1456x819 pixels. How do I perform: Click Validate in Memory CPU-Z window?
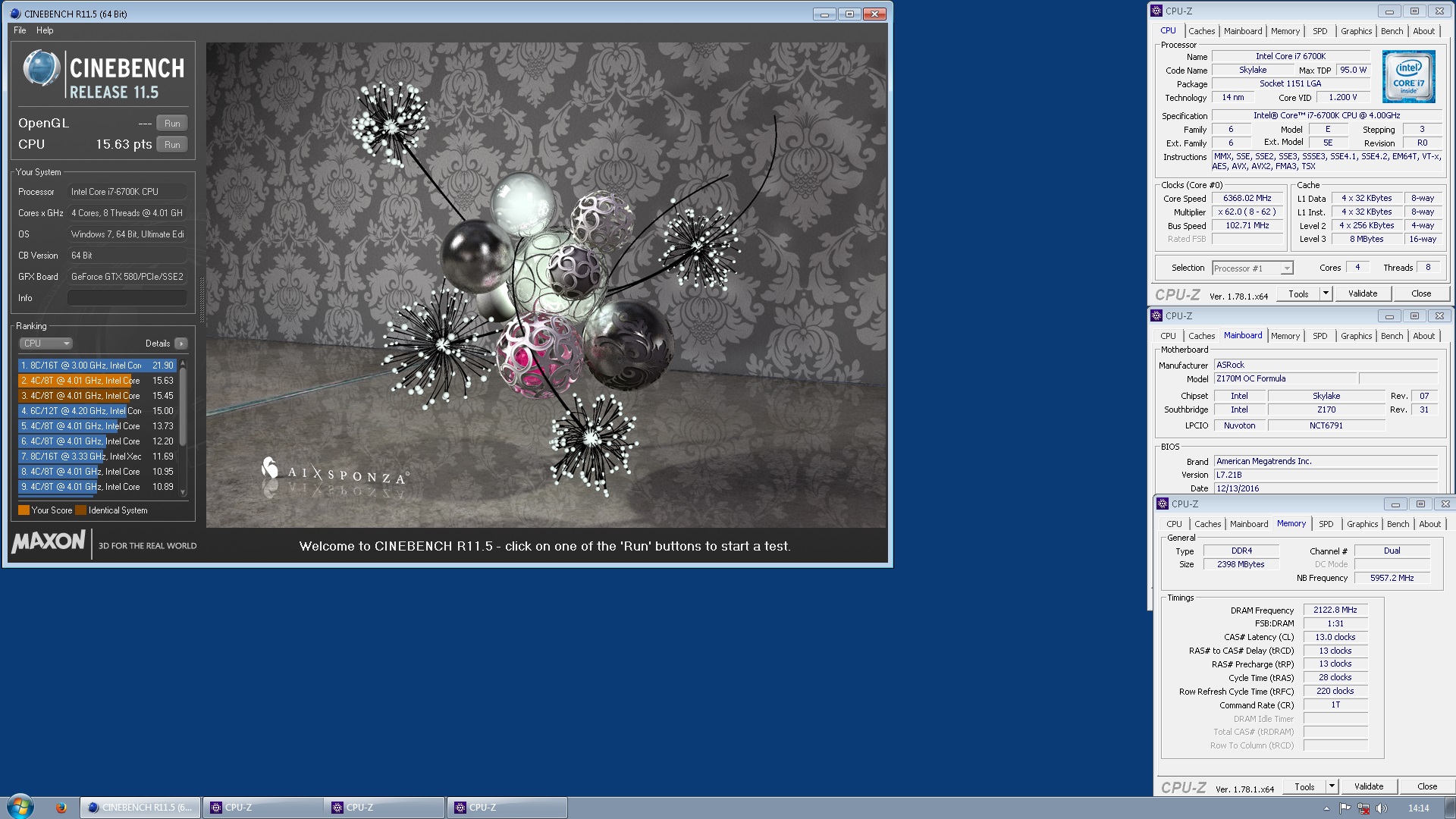(x=1369, y=787)
